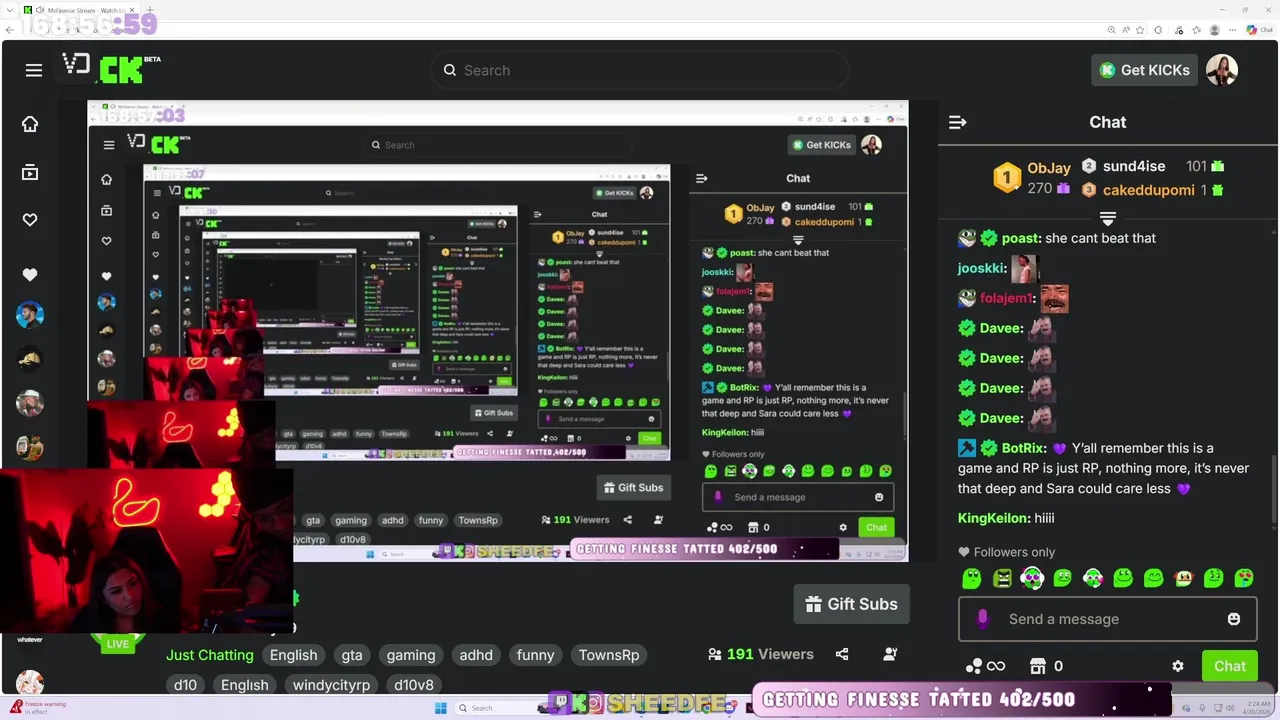Select sund4ise in the gifters leaderboard

tap(1134, 167)
